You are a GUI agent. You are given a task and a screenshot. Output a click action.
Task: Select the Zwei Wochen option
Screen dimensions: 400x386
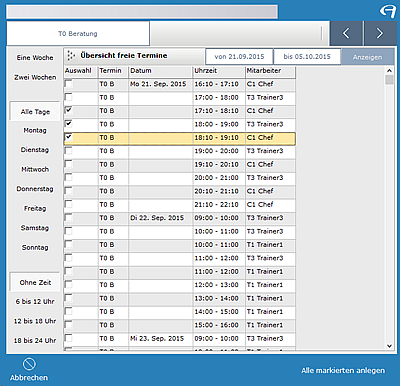[35, 77]
